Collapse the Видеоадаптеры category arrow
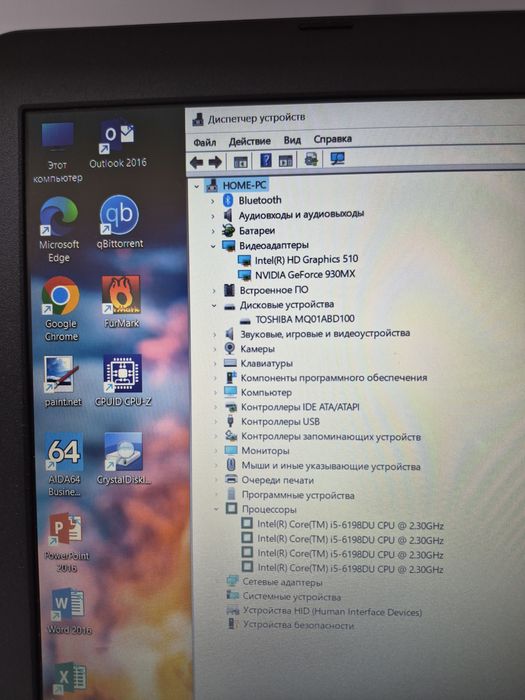This screenshot has width=525, height=700. (213, 246)
